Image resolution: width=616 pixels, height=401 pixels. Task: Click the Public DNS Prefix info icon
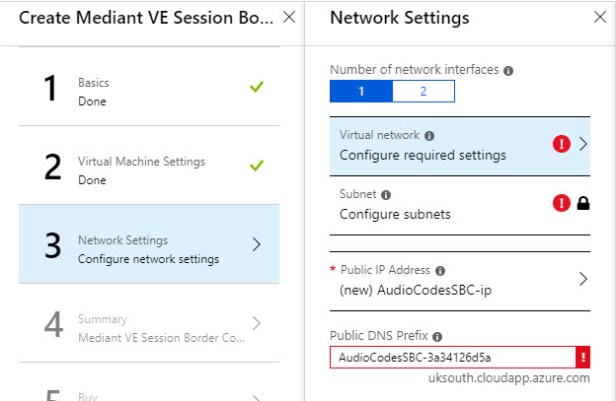coord(437,336)
